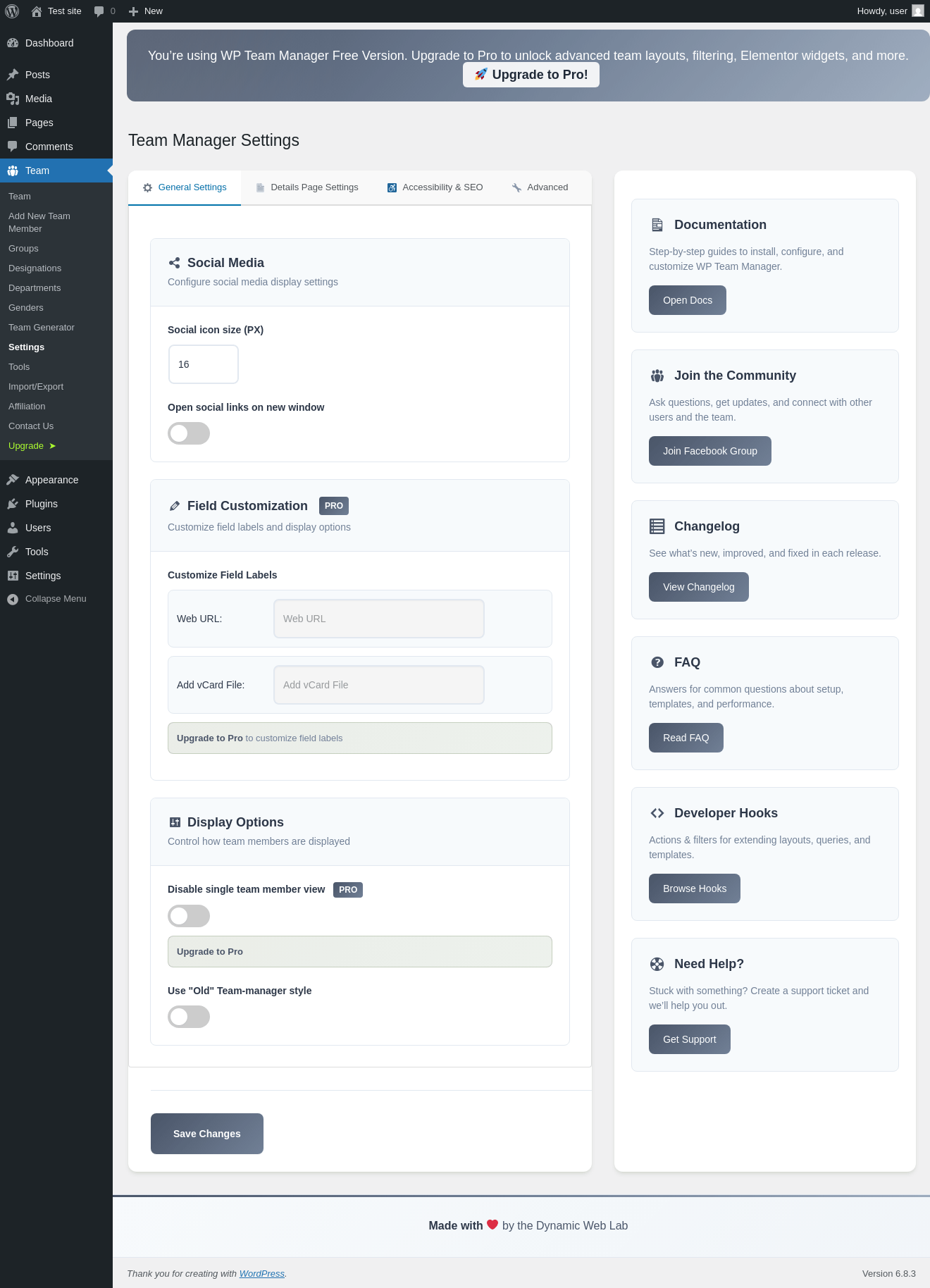Click the Posts pushpin icon
The image size is (930, 1288).
pos(13,75)
